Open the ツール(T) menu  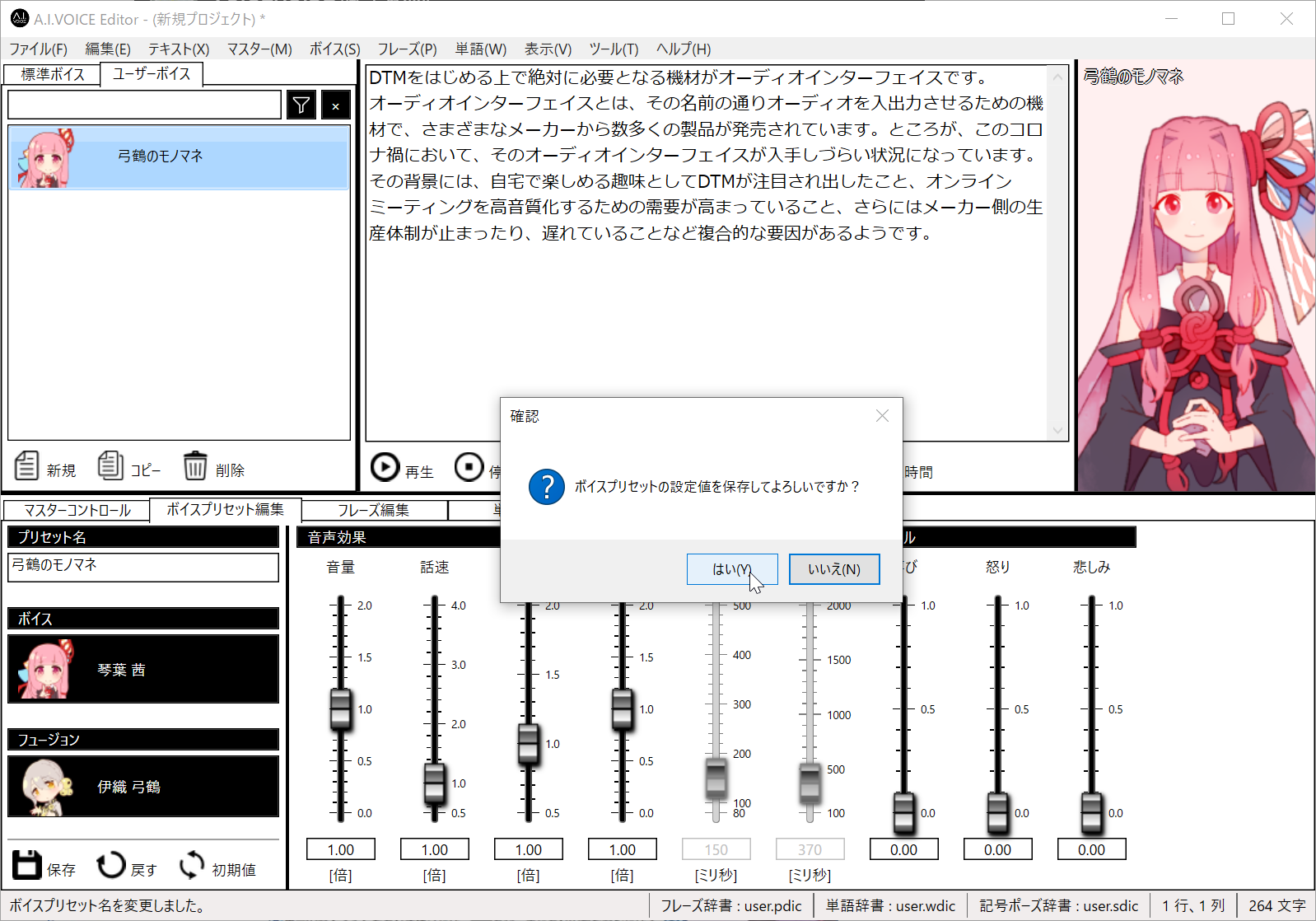[614, 49]
